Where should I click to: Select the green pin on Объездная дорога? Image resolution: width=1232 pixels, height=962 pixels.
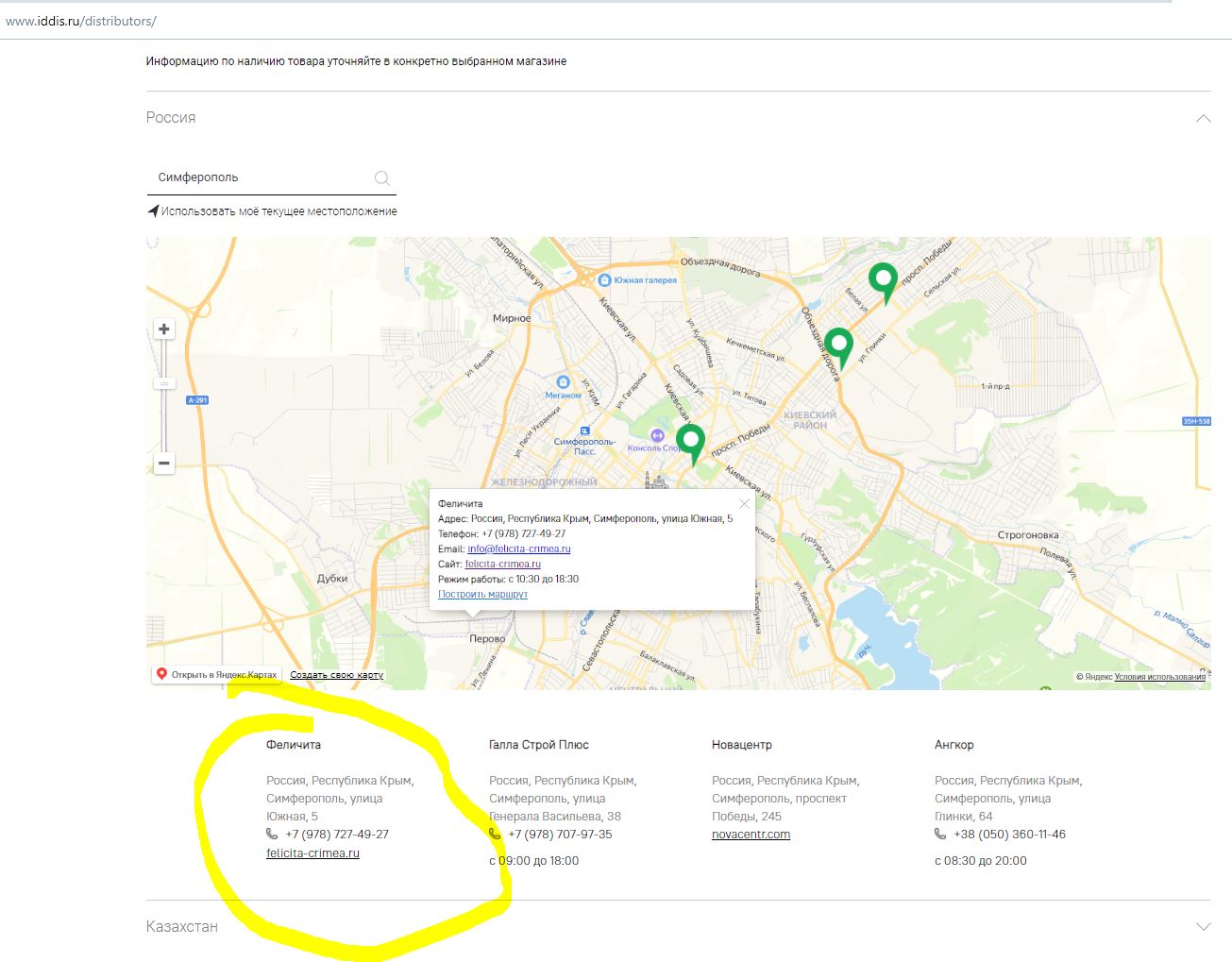click(x=839, y=347)
